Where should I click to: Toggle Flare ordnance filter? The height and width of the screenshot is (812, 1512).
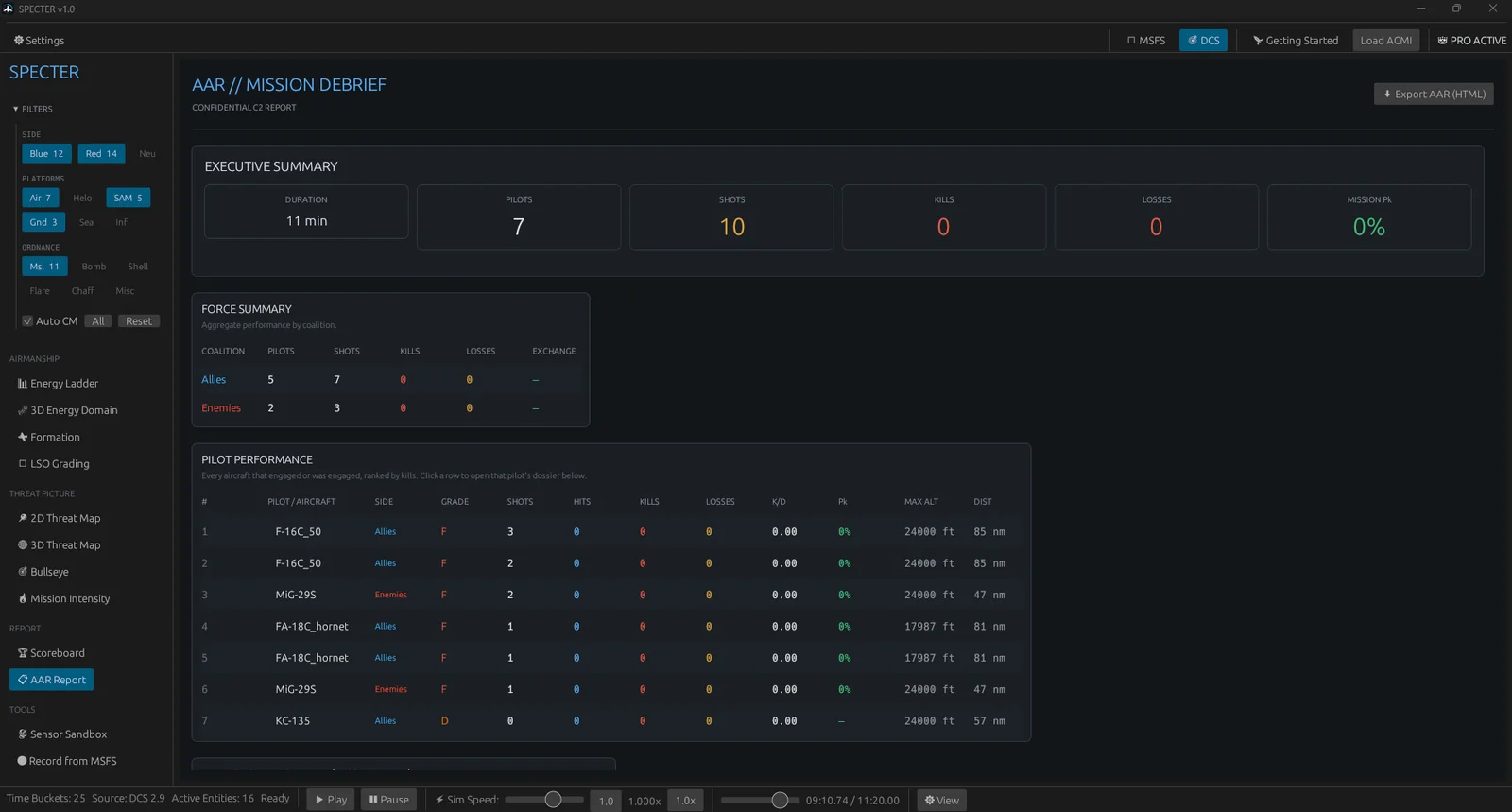[x=40, y=292]
